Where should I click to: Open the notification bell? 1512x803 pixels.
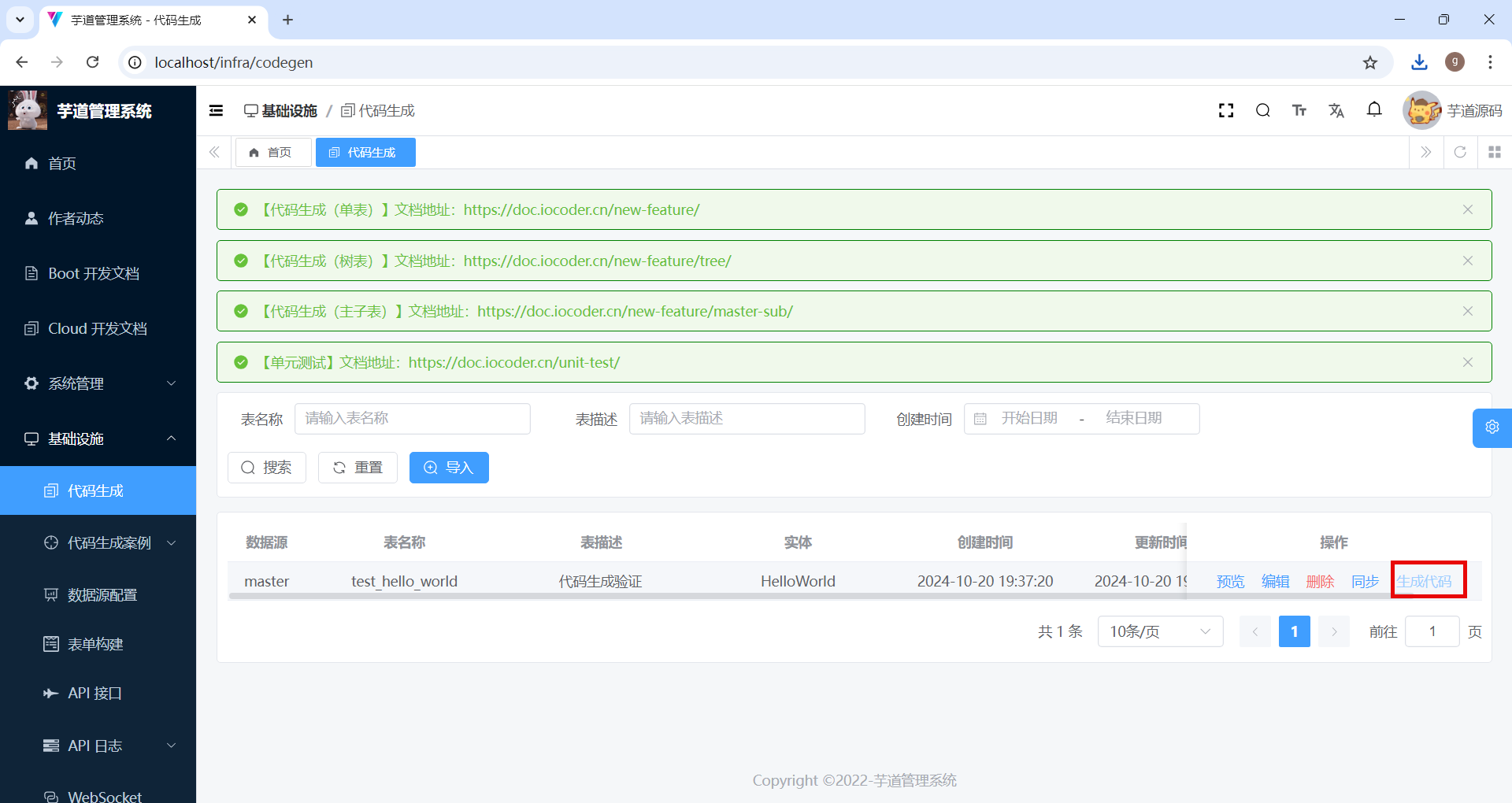1374,110
